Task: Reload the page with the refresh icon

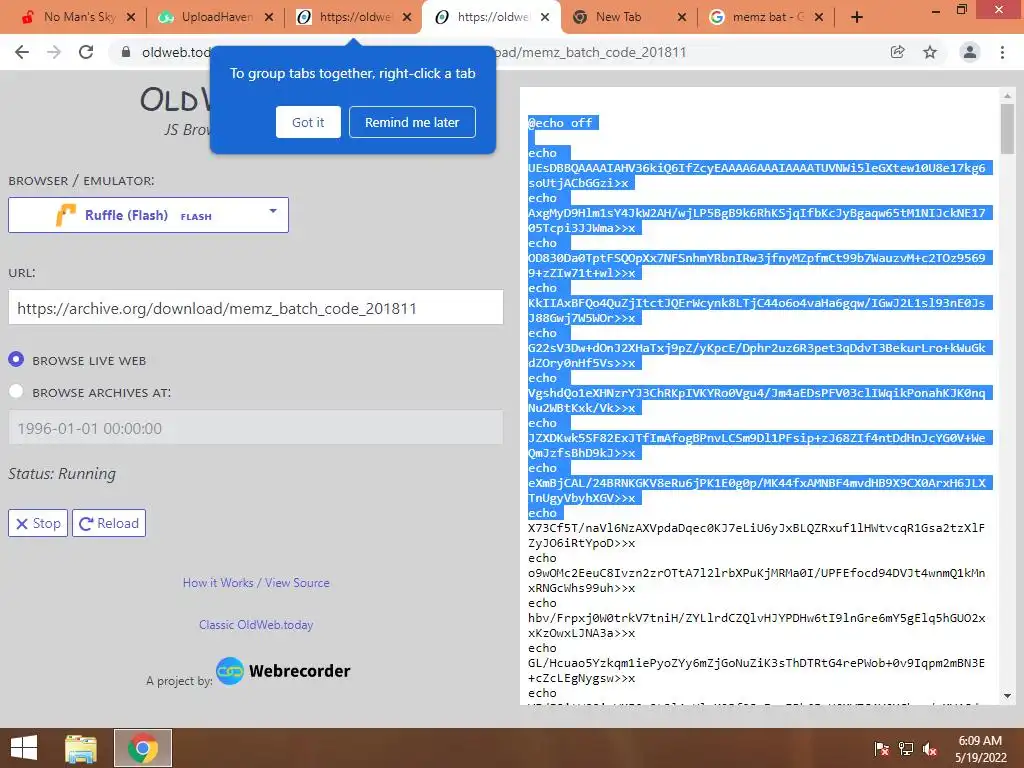Action: click(x=86, y=52)
